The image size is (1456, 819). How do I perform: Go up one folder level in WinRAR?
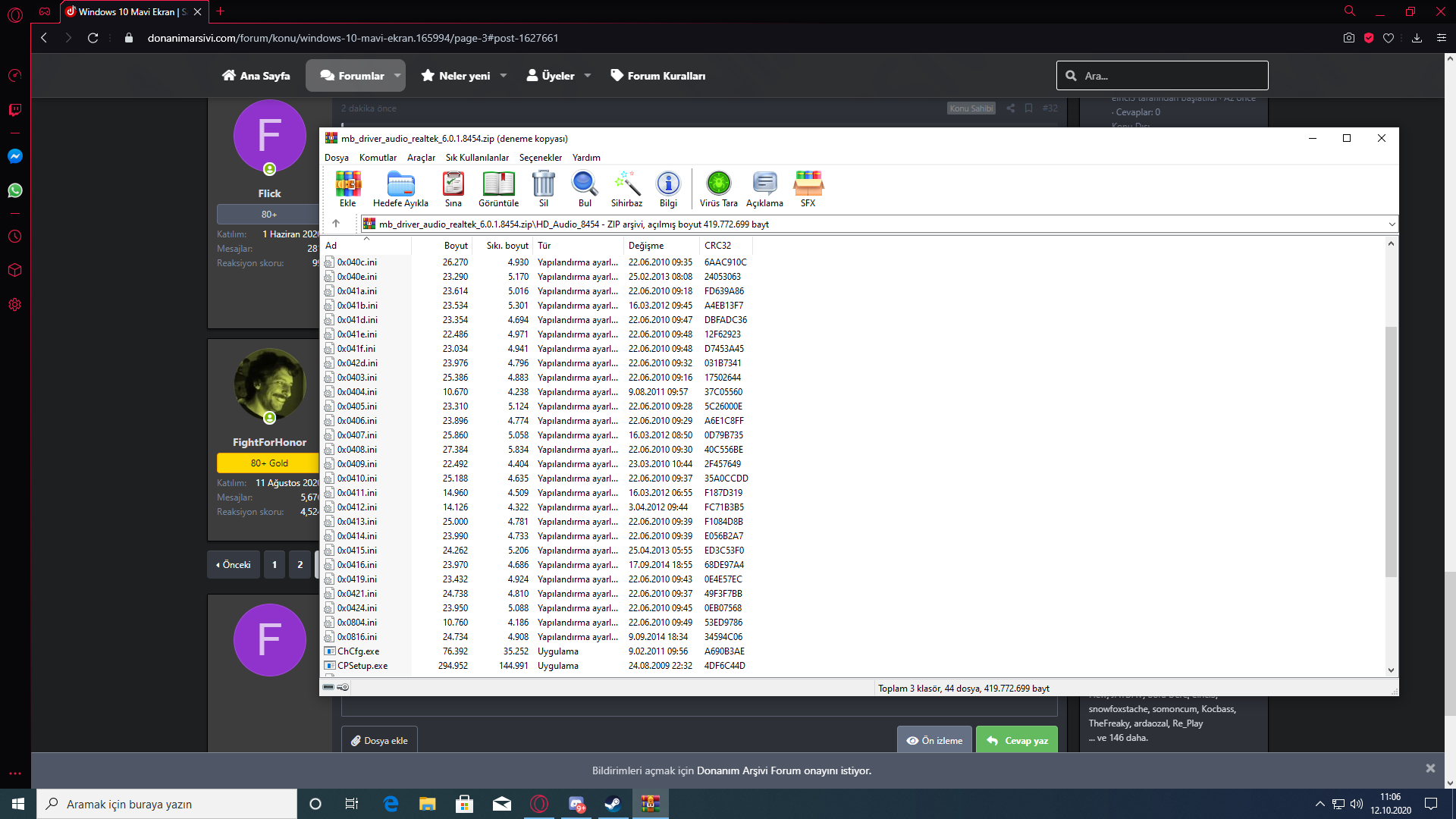[336, 224]
